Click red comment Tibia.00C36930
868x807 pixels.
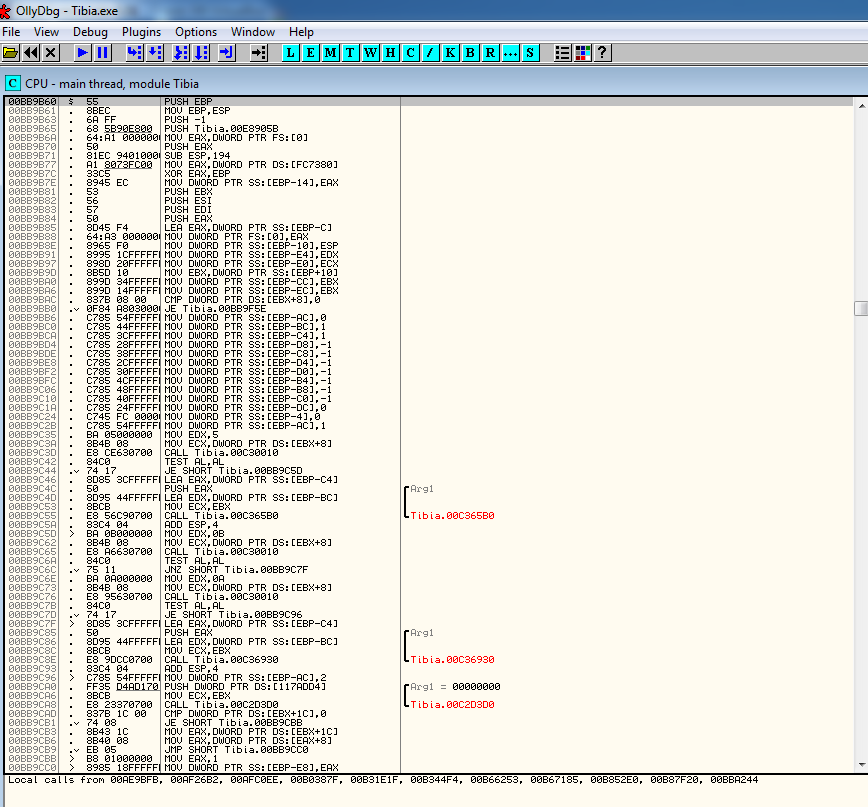[x=452, y=660]
